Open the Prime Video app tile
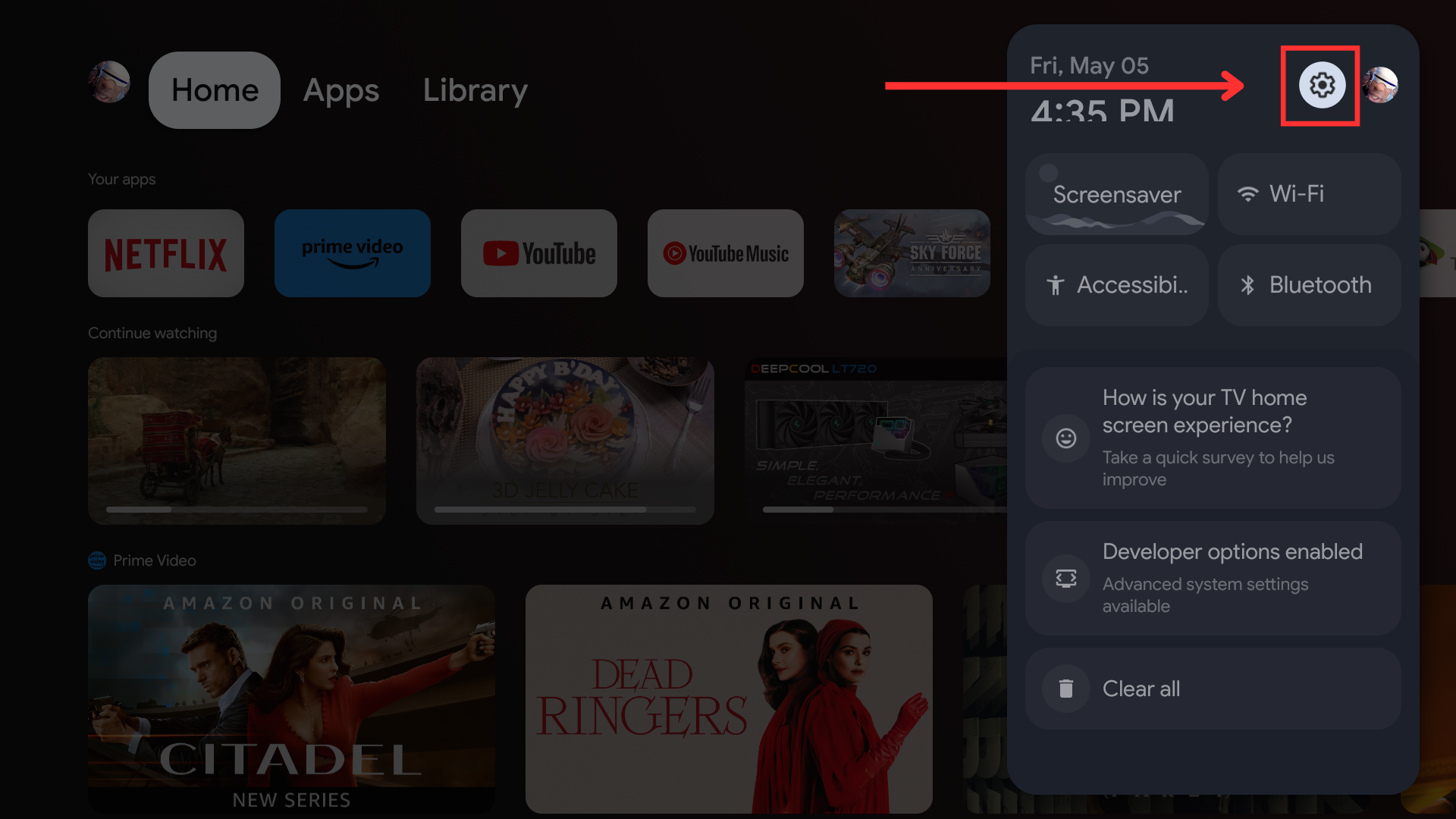 point(353,253)
